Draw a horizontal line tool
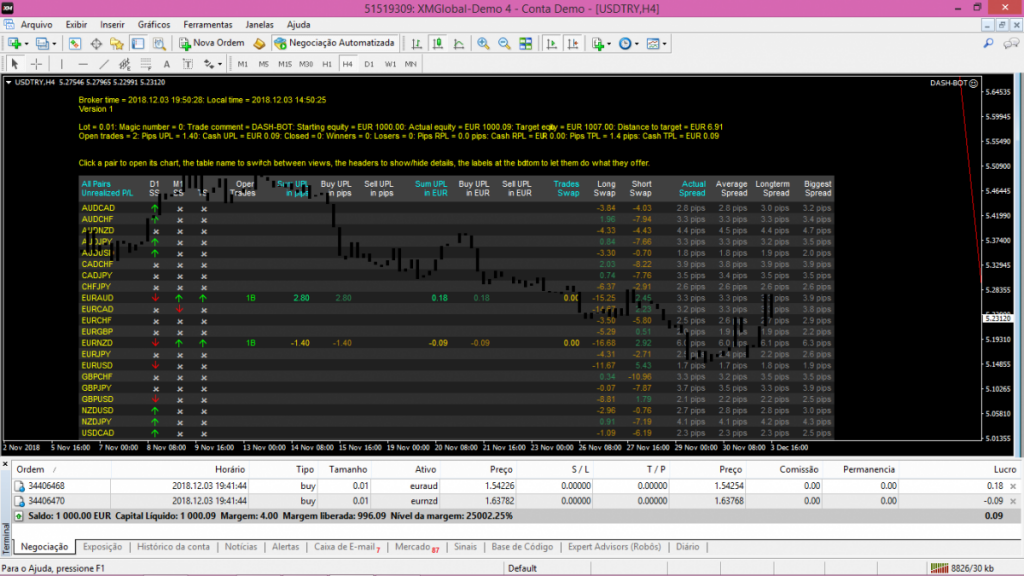1024x576 pixels. [x=83, y=64]
